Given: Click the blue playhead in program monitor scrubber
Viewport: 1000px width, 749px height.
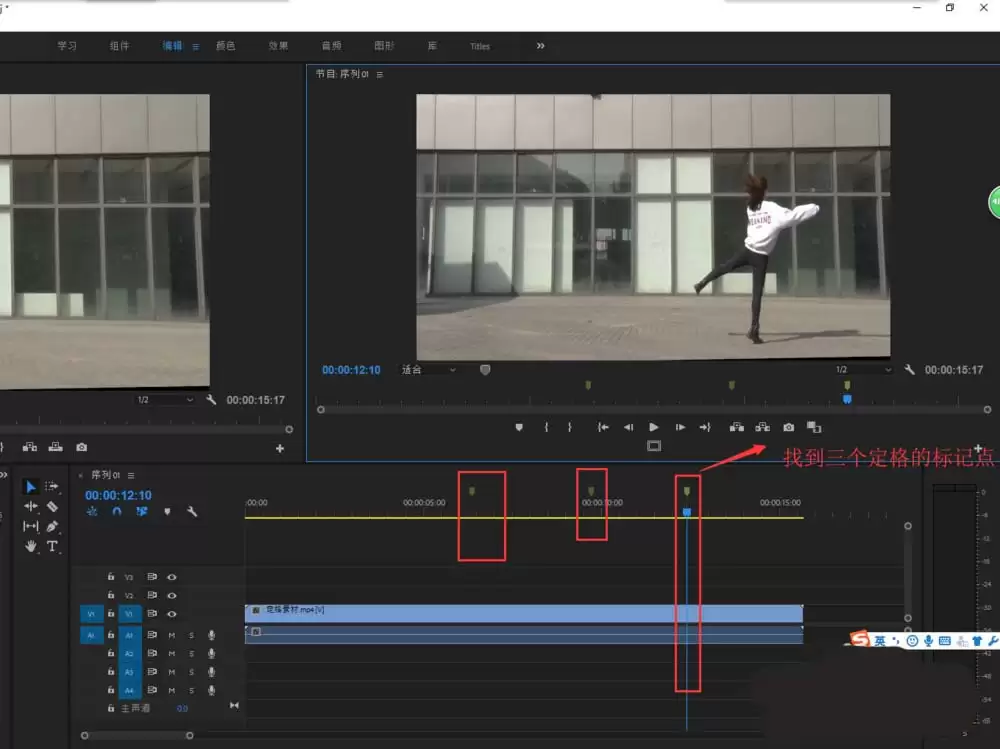Looking at the screenshot, I should click(x=847, y=398).
